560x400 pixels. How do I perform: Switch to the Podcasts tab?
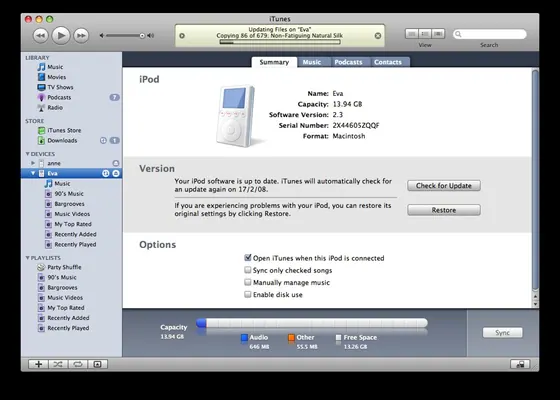348,62
